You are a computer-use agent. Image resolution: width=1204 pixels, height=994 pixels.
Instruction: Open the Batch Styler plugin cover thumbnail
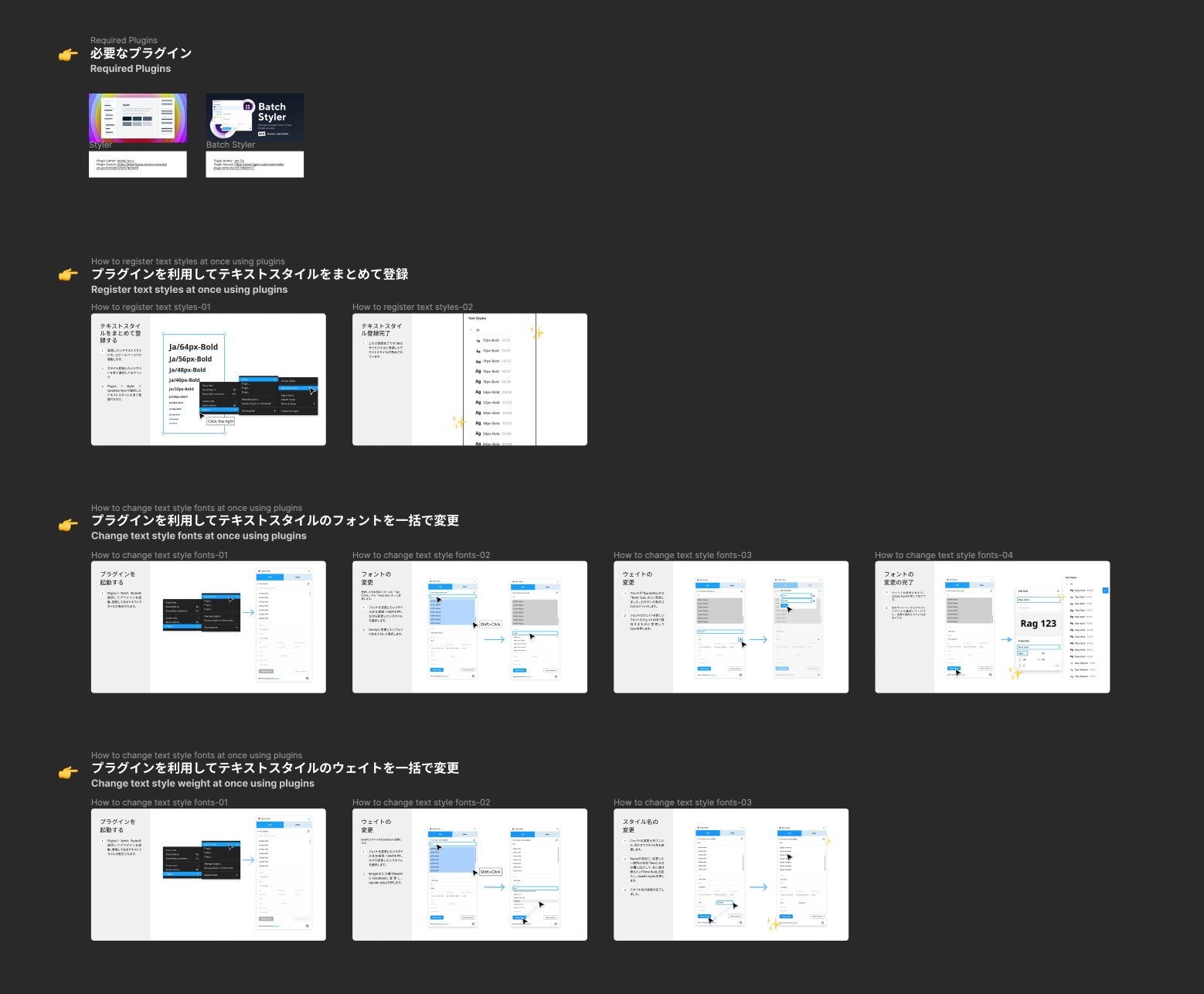[255, 117]
